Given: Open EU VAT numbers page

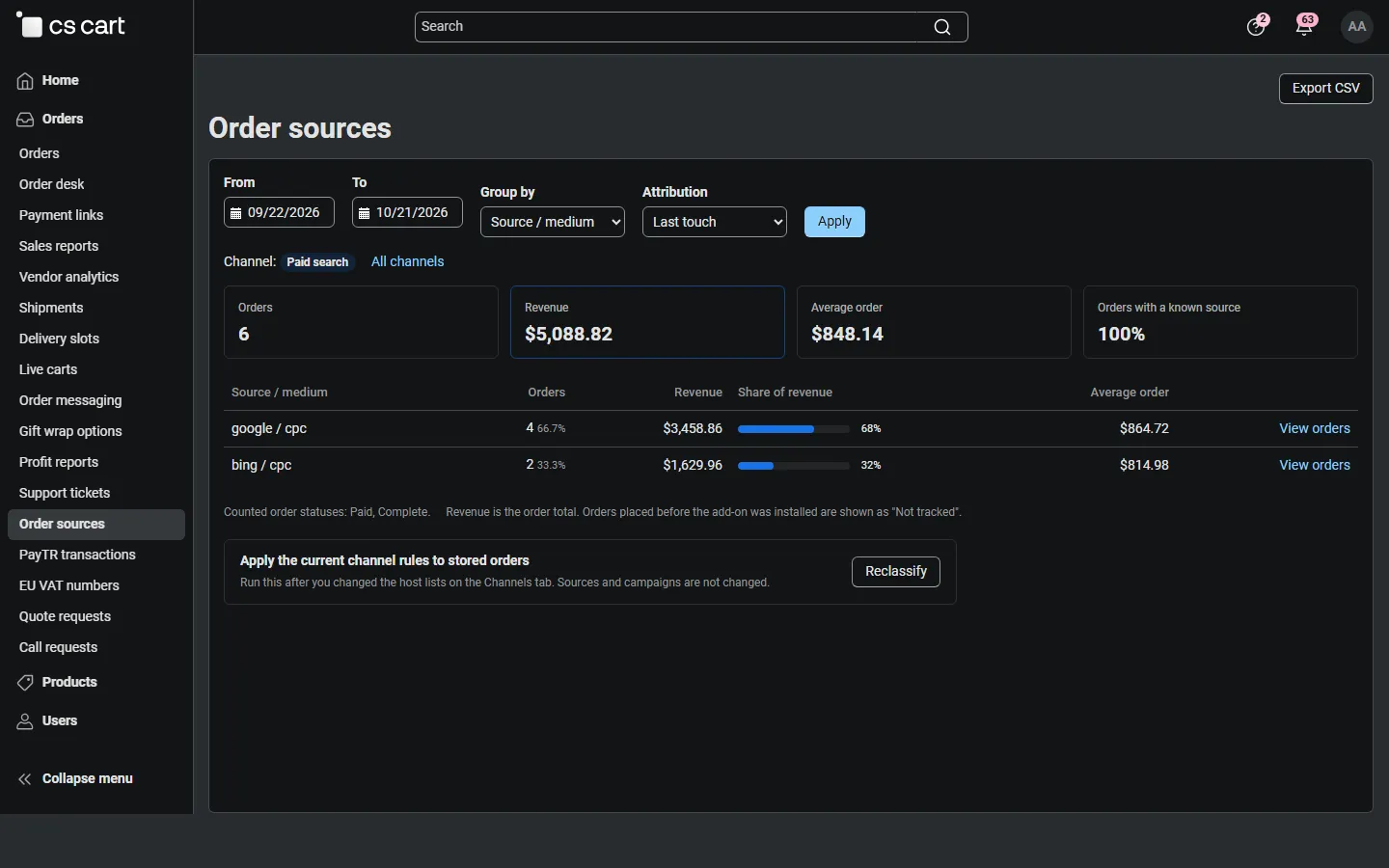Looking at the screenshot, I should coord(69,585).
